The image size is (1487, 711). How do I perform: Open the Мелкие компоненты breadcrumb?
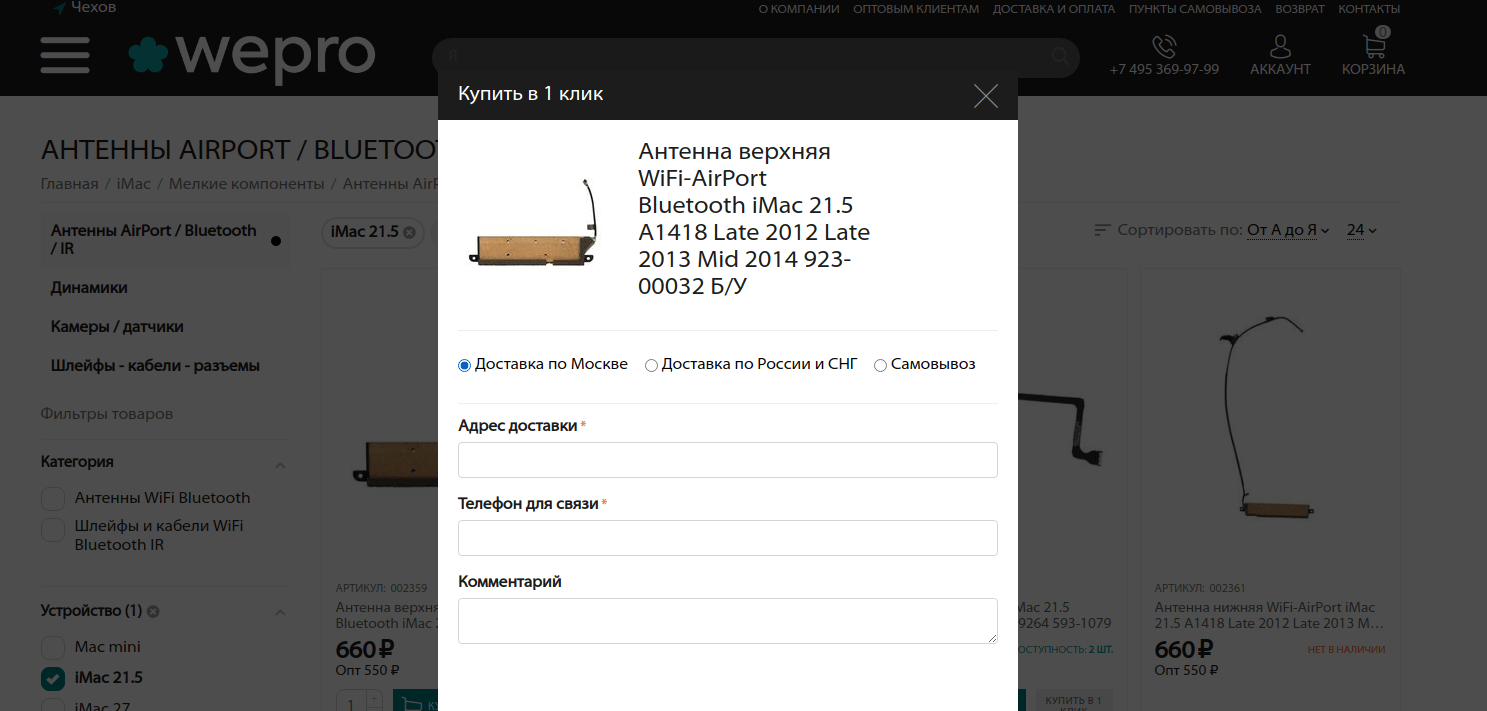[246, 184]
